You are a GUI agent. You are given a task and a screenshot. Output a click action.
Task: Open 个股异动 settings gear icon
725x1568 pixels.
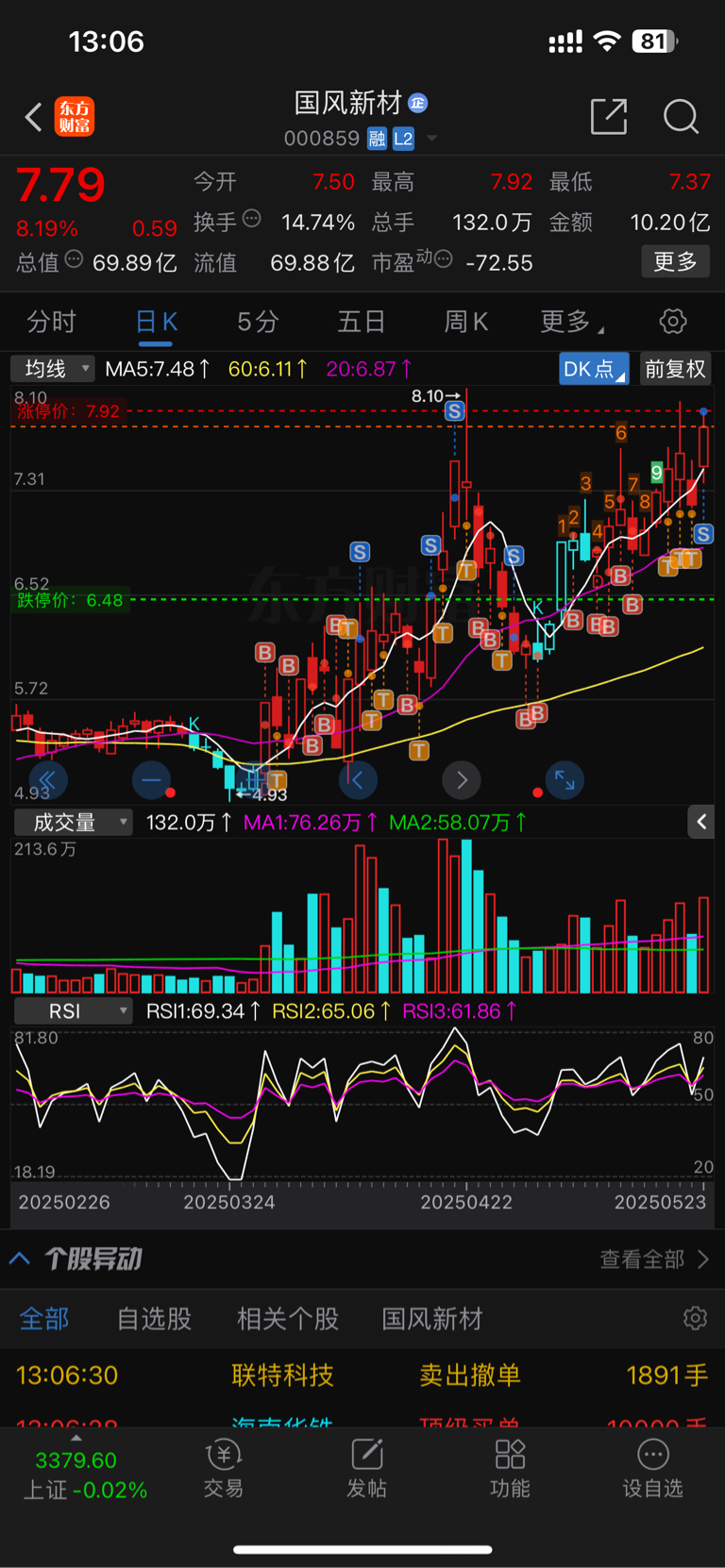coord(695,1318)
